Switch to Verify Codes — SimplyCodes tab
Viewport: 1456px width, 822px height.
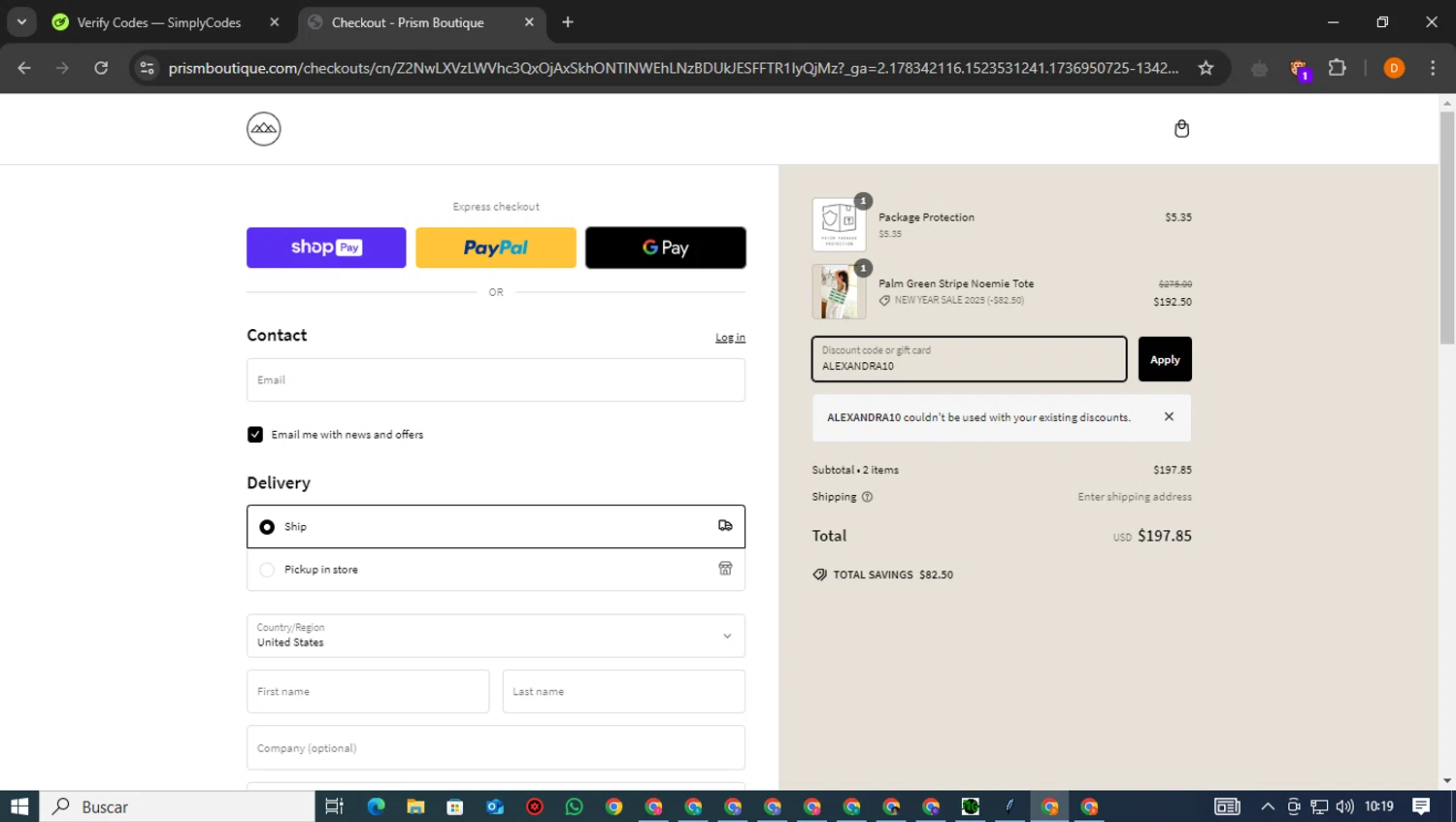click(x=160, y=22)
